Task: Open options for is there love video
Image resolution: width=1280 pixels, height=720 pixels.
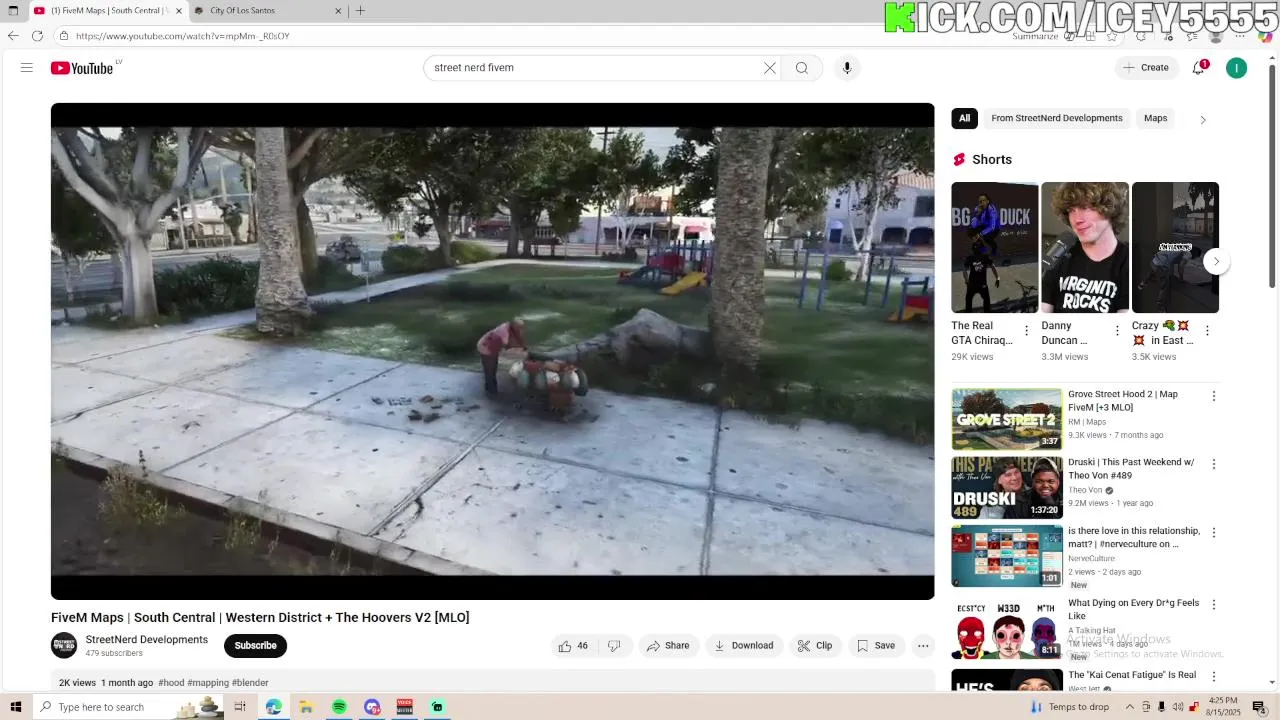Action: (x=1214, y=533)
